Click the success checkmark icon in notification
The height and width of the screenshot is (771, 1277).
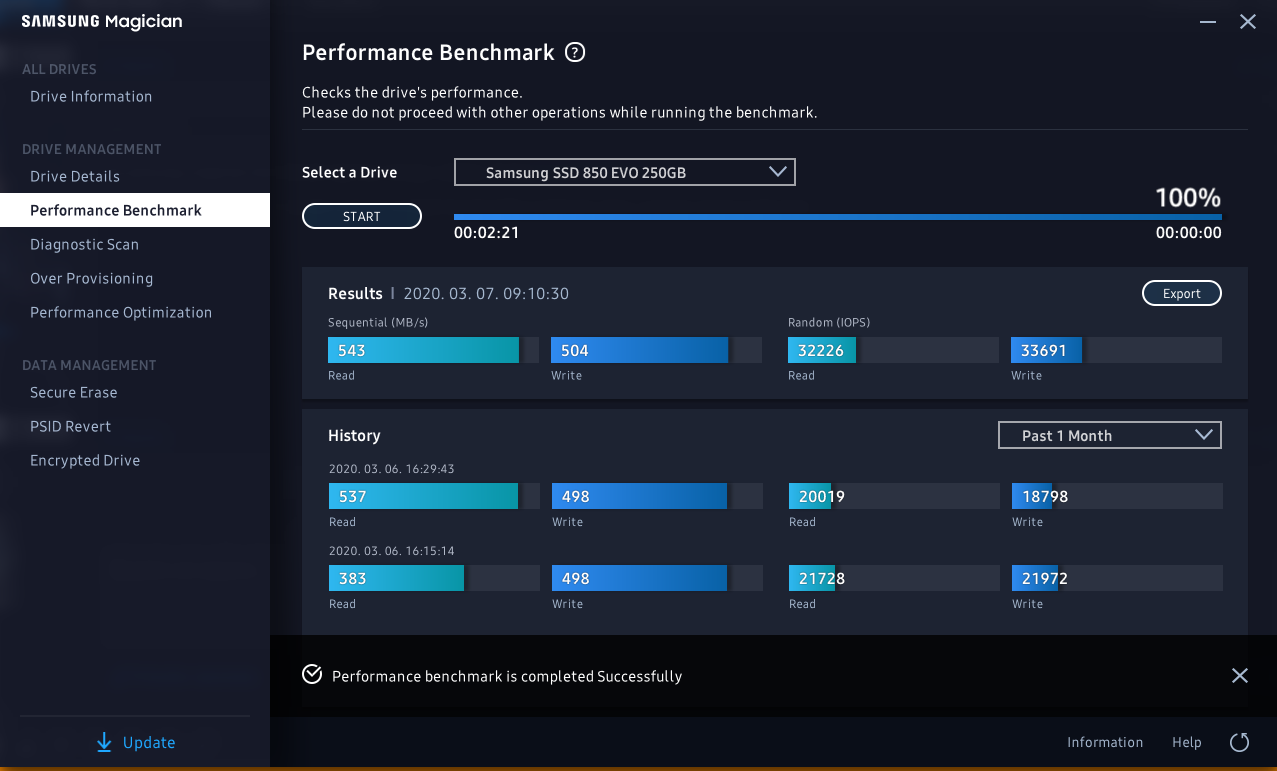pos(312,675)
